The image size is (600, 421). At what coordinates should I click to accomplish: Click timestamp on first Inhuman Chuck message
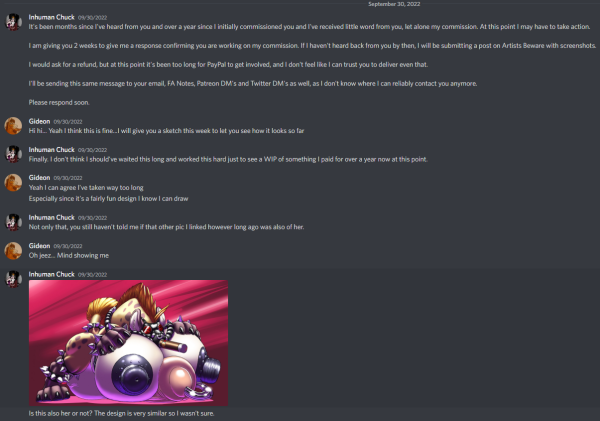pyautogui.click(x=92, y=18)
